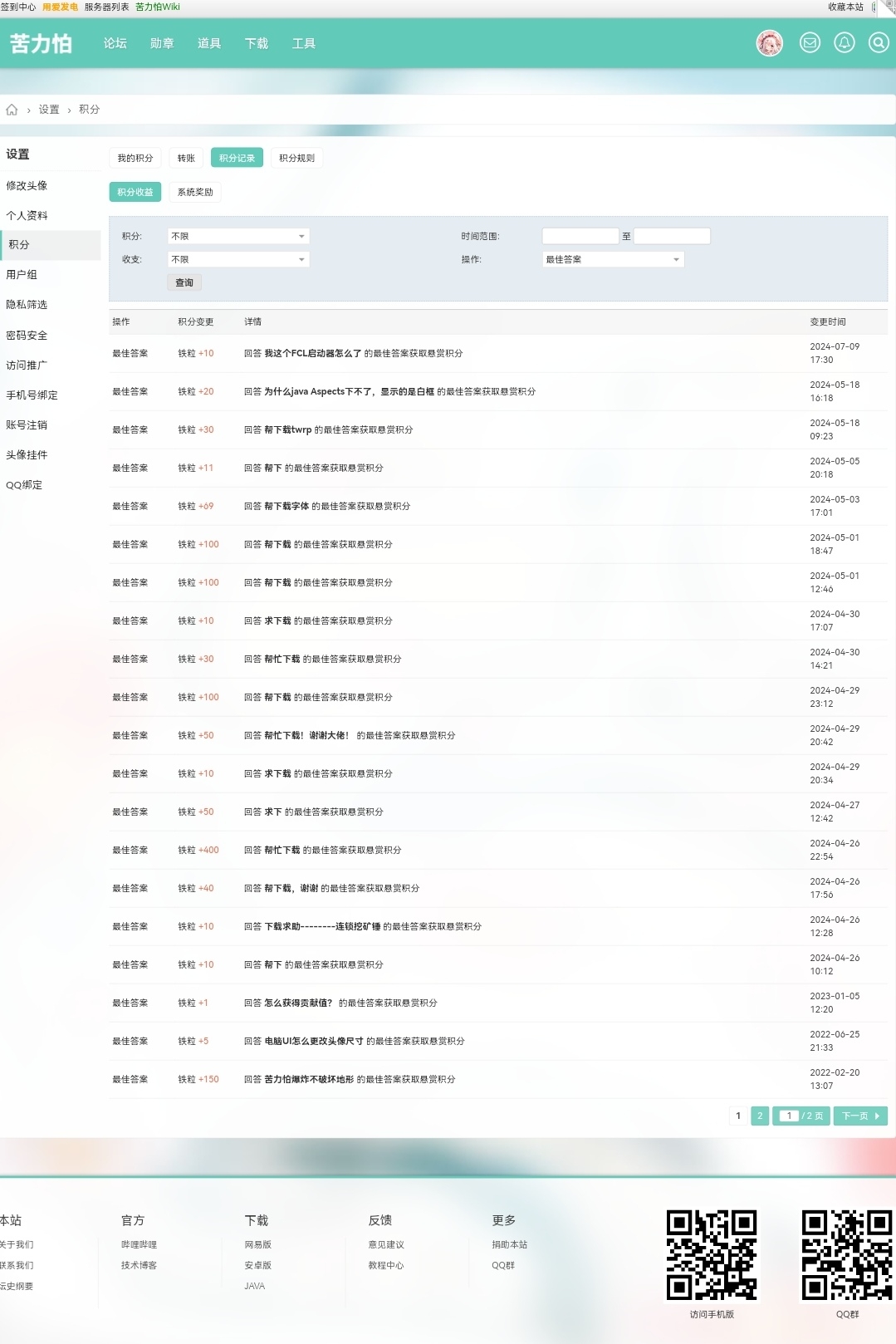The height and width of the screenshot is (1344, 896).
Task: Open the footer 捐助本站 link
Action: 510,1245
